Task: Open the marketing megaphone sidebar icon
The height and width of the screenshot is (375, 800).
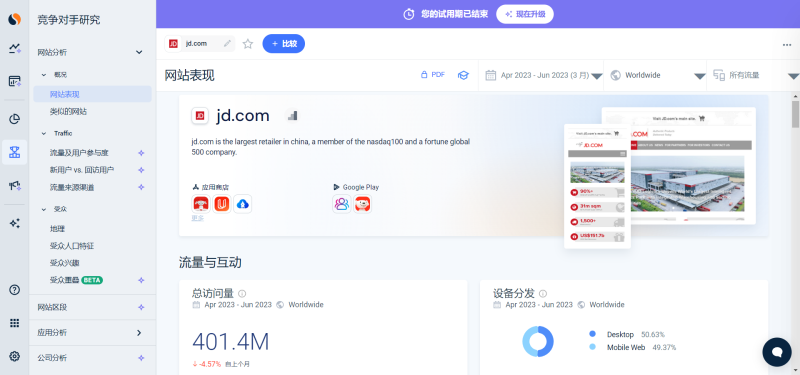Action: point(14,186)
